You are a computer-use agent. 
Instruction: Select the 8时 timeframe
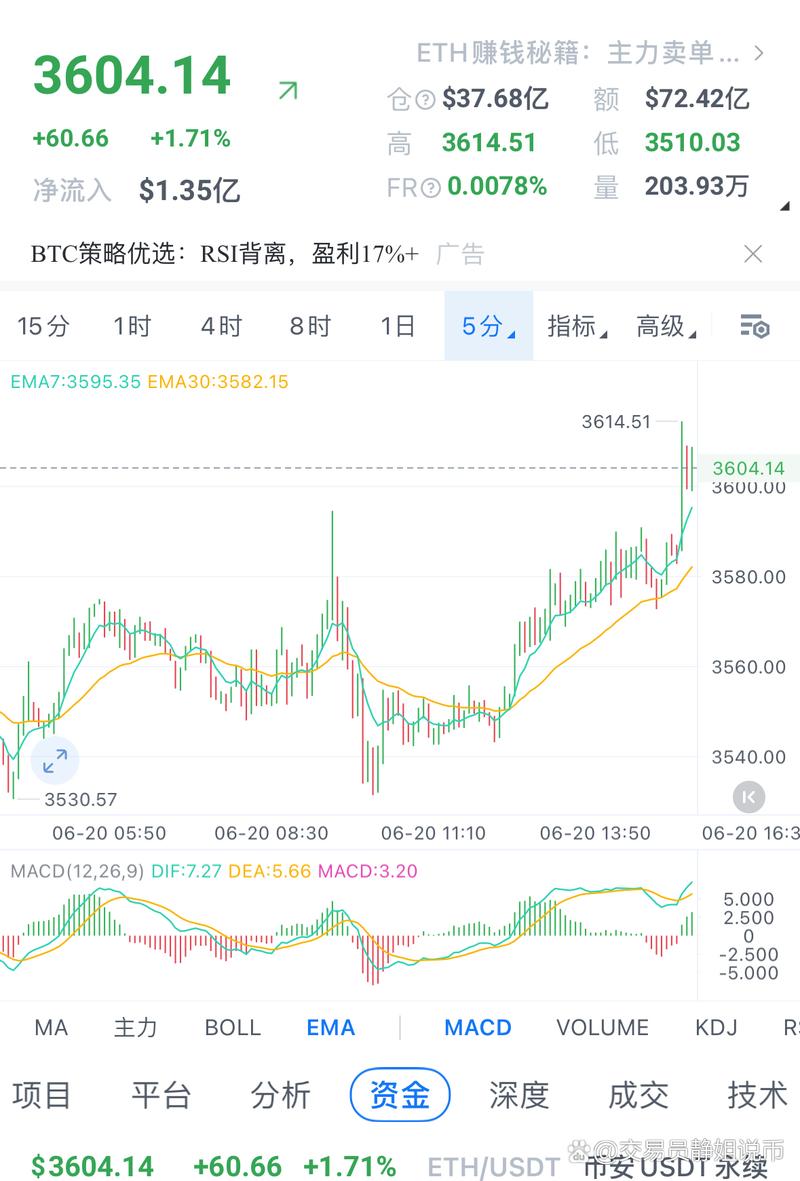310,326
